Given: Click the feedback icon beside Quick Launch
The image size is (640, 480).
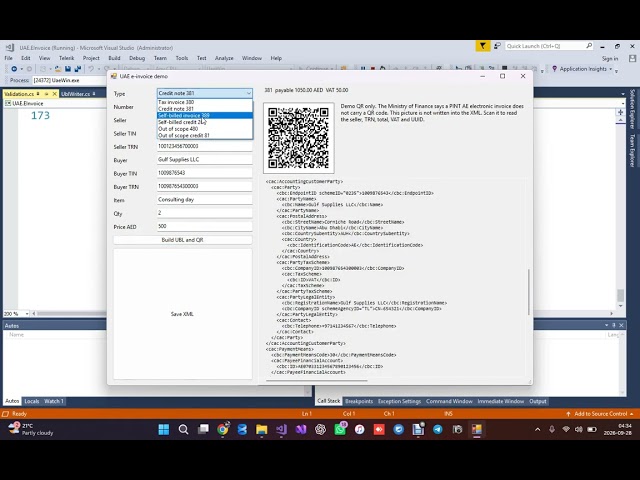Looking at the screenshot, I should 497,46.
